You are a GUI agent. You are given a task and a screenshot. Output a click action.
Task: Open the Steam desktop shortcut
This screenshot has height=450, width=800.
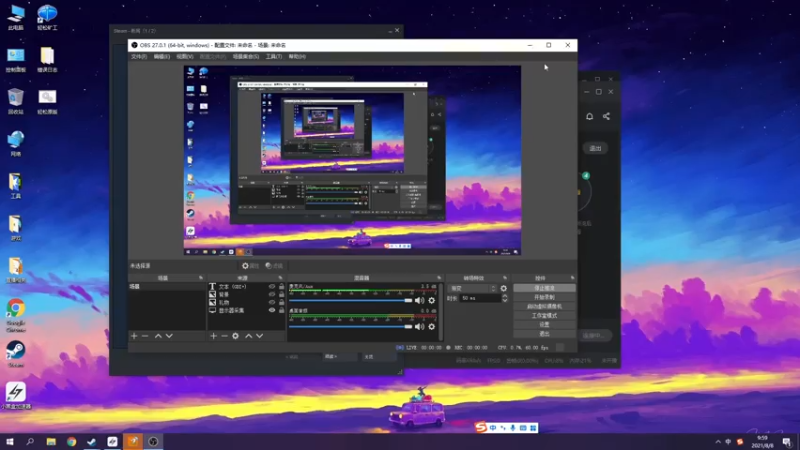16,354
